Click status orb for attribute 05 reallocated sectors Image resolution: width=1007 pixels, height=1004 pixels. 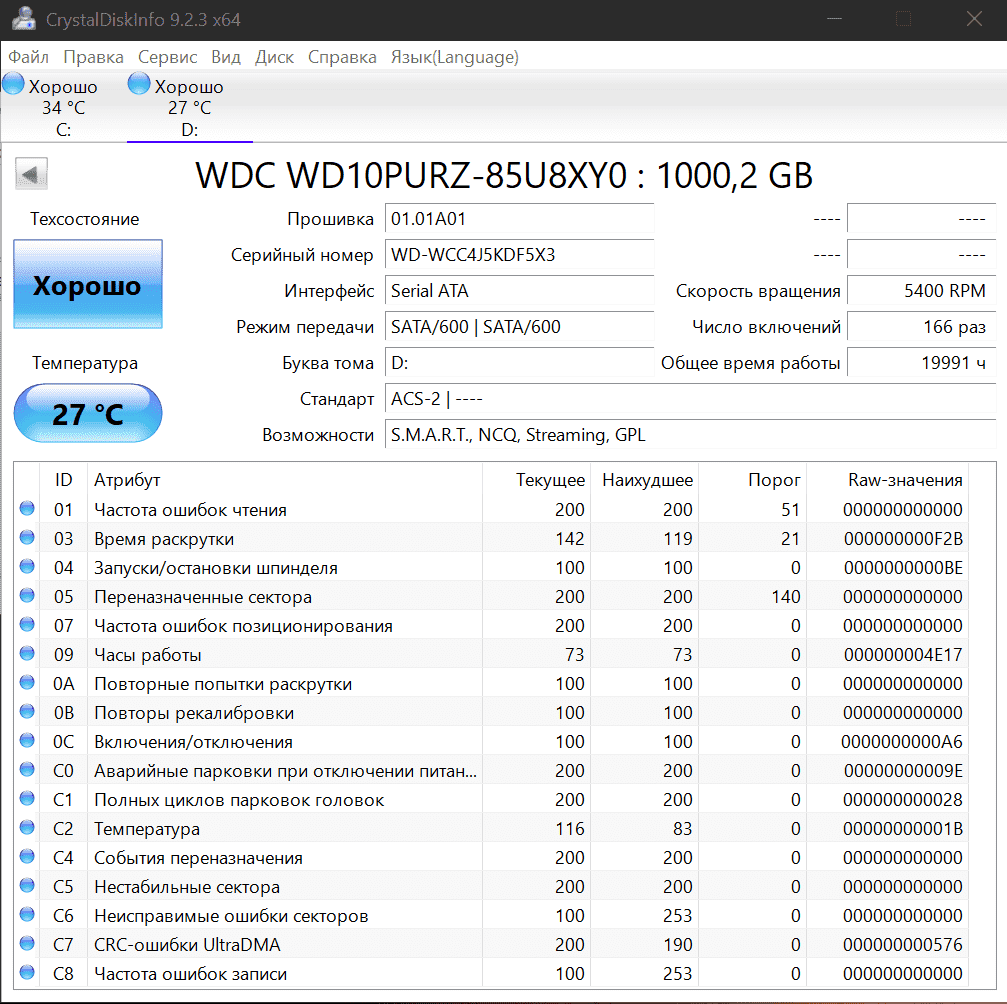(27, 597)
